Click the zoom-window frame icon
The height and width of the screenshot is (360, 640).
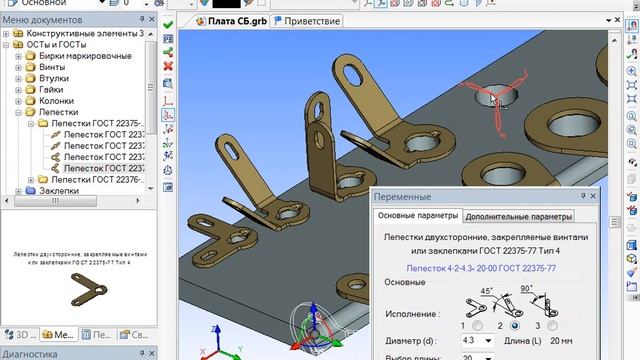[x=632, y=85]
